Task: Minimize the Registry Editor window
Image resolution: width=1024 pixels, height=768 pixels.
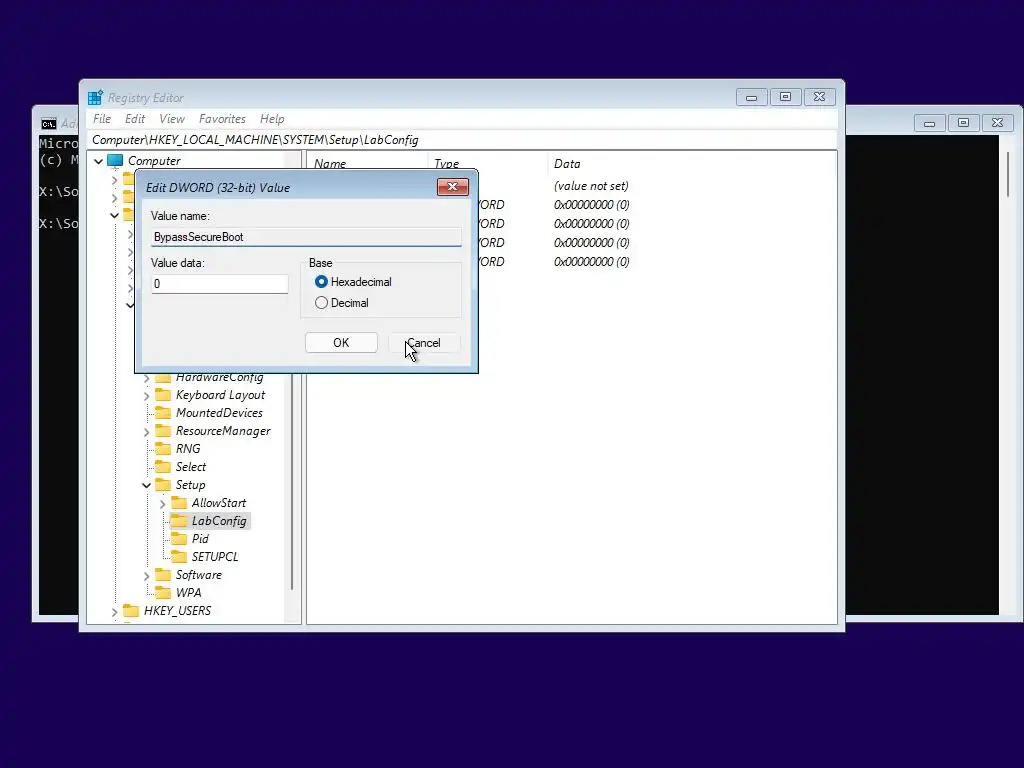Action: (x=752, y=97)
